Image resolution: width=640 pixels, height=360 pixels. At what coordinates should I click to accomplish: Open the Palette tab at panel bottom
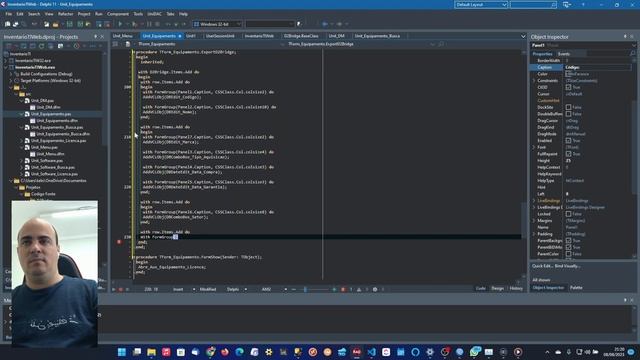576,288
